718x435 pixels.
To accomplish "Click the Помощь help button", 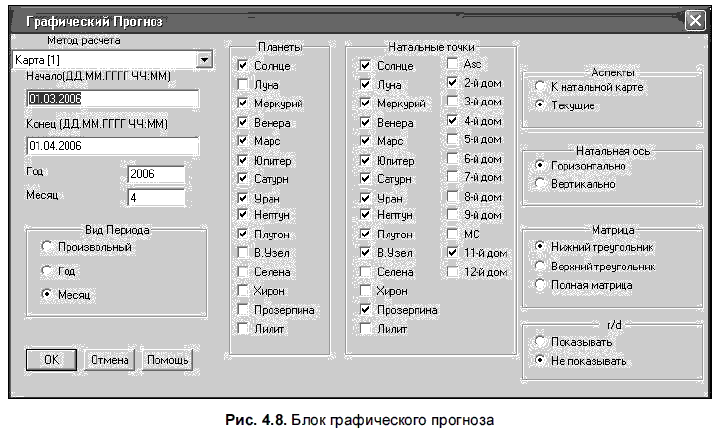I will [x=168, y=360].
